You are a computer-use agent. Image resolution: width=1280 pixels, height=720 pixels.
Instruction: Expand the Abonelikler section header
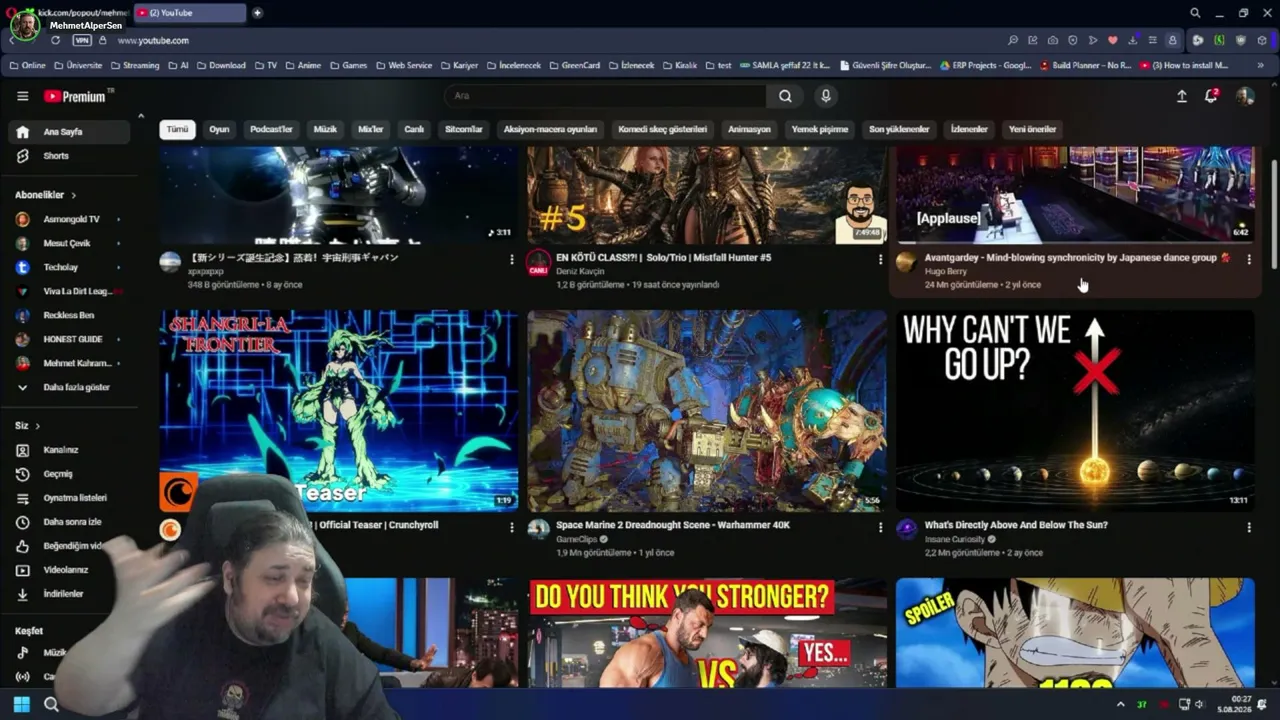[x=45, y=195]
